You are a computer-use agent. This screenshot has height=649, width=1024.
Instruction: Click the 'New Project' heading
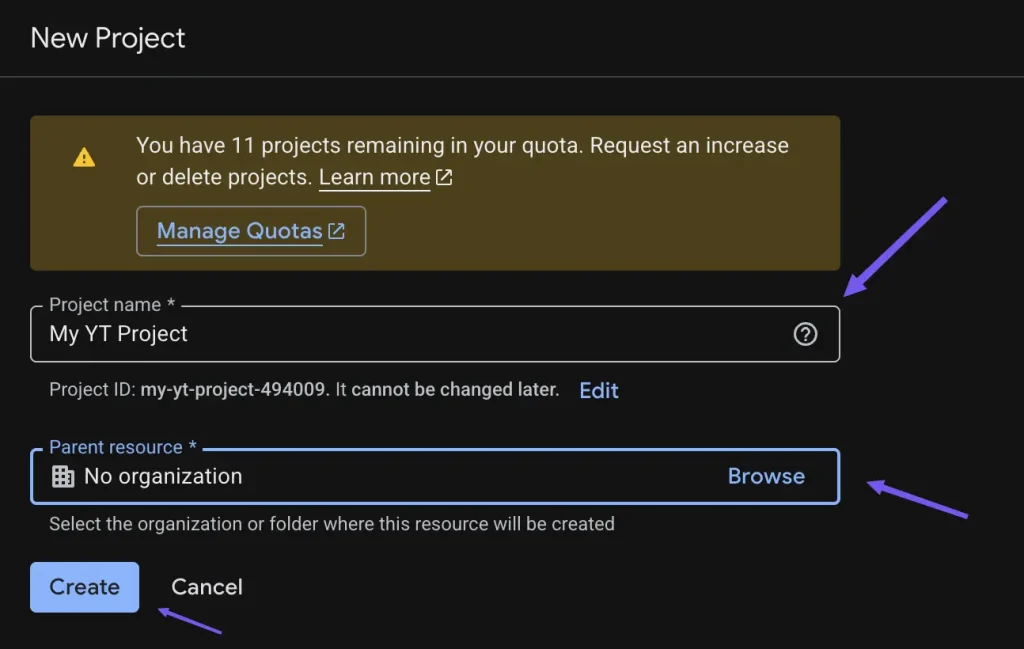click(x=108, y=38)
